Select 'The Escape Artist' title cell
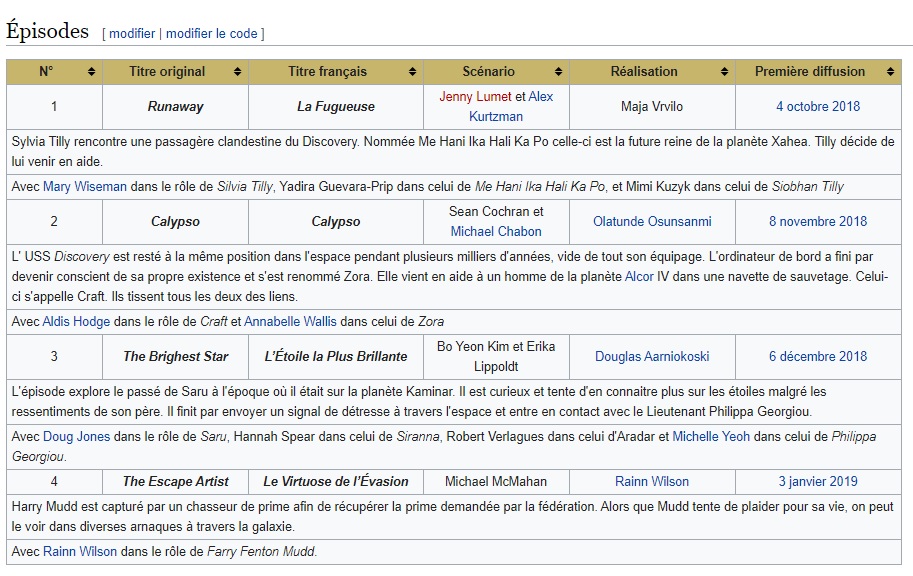This screenshot has height=576, width=913. (x=175, y=482)
